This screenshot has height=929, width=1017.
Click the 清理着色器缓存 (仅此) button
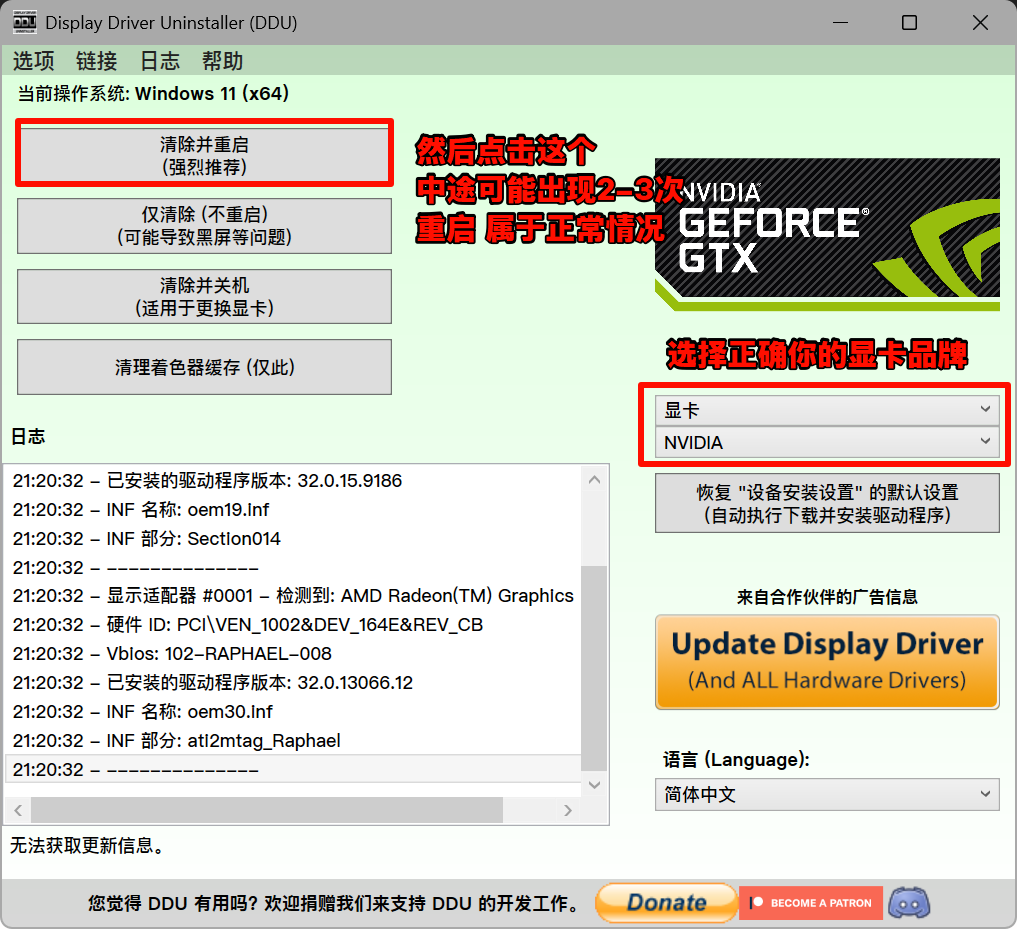[203, 367]
